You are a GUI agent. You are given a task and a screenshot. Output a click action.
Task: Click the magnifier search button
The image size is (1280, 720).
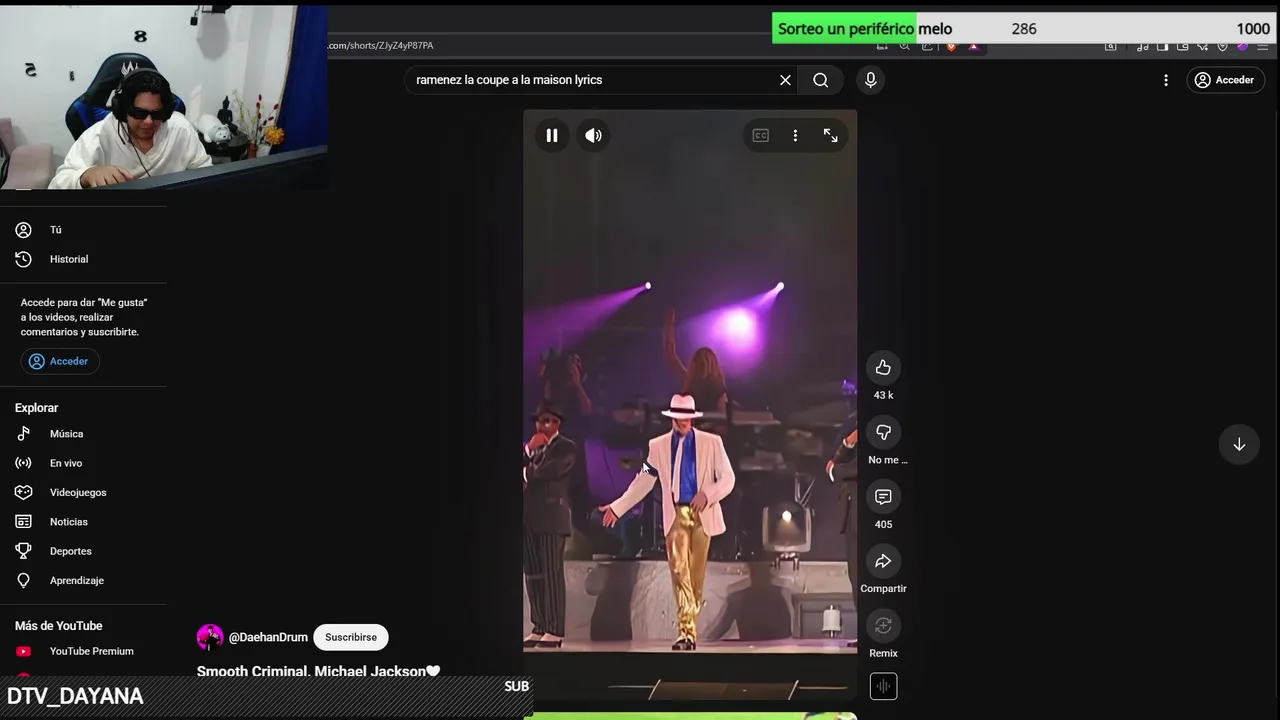click(821, 80)
